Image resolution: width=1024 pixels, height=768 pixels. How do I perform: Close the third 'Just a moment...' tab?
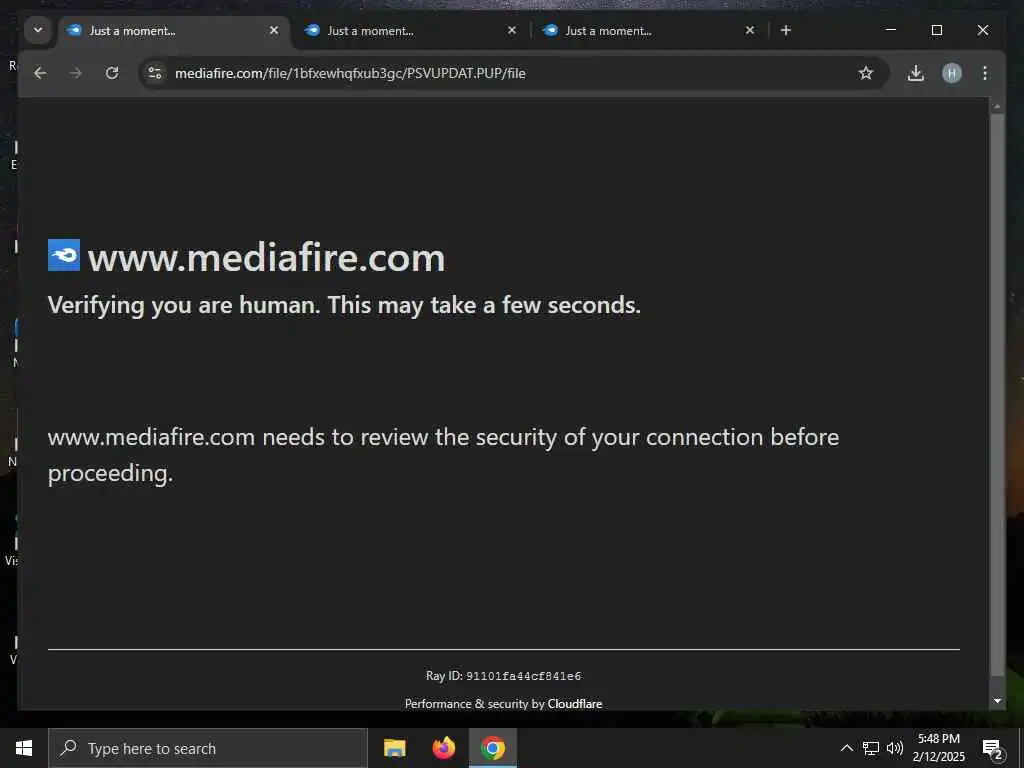[x=750, y=30]
